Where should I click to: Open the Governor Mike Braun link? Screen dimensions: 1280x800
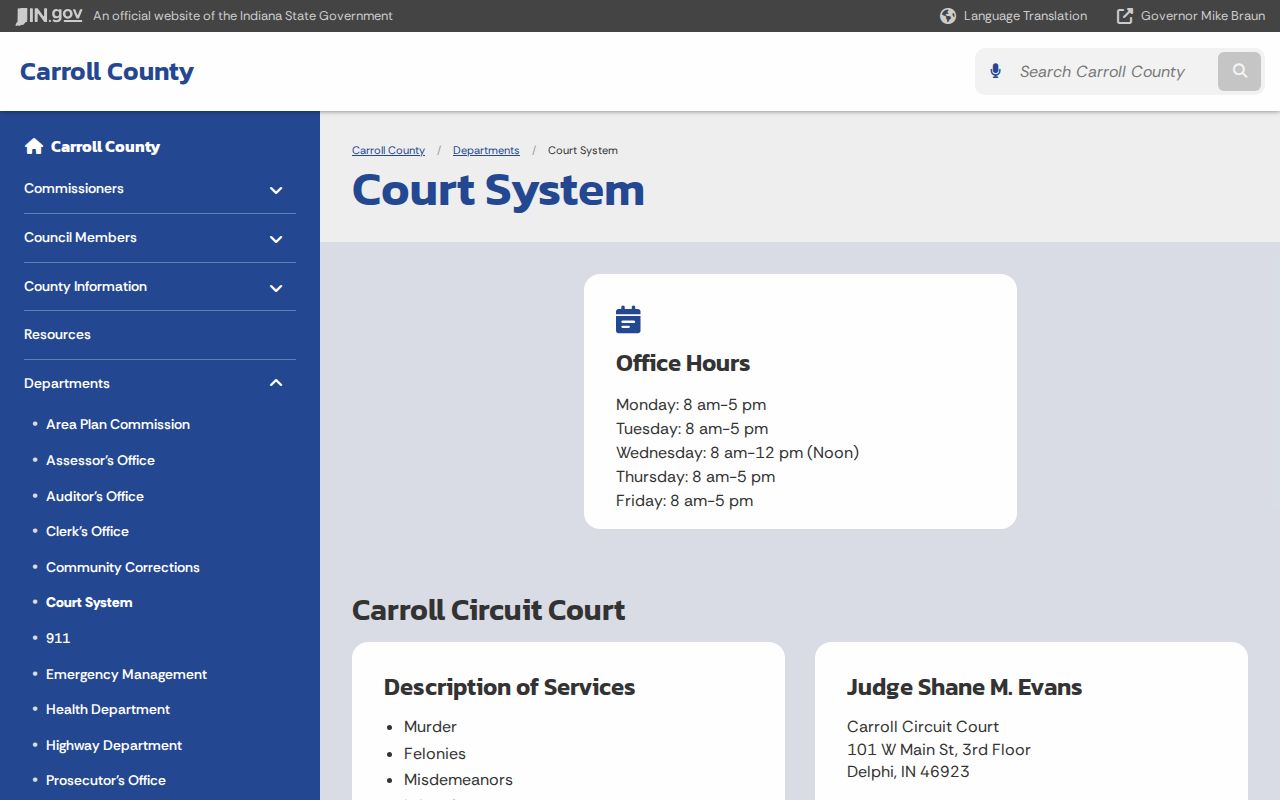(x=1203, y=16)
